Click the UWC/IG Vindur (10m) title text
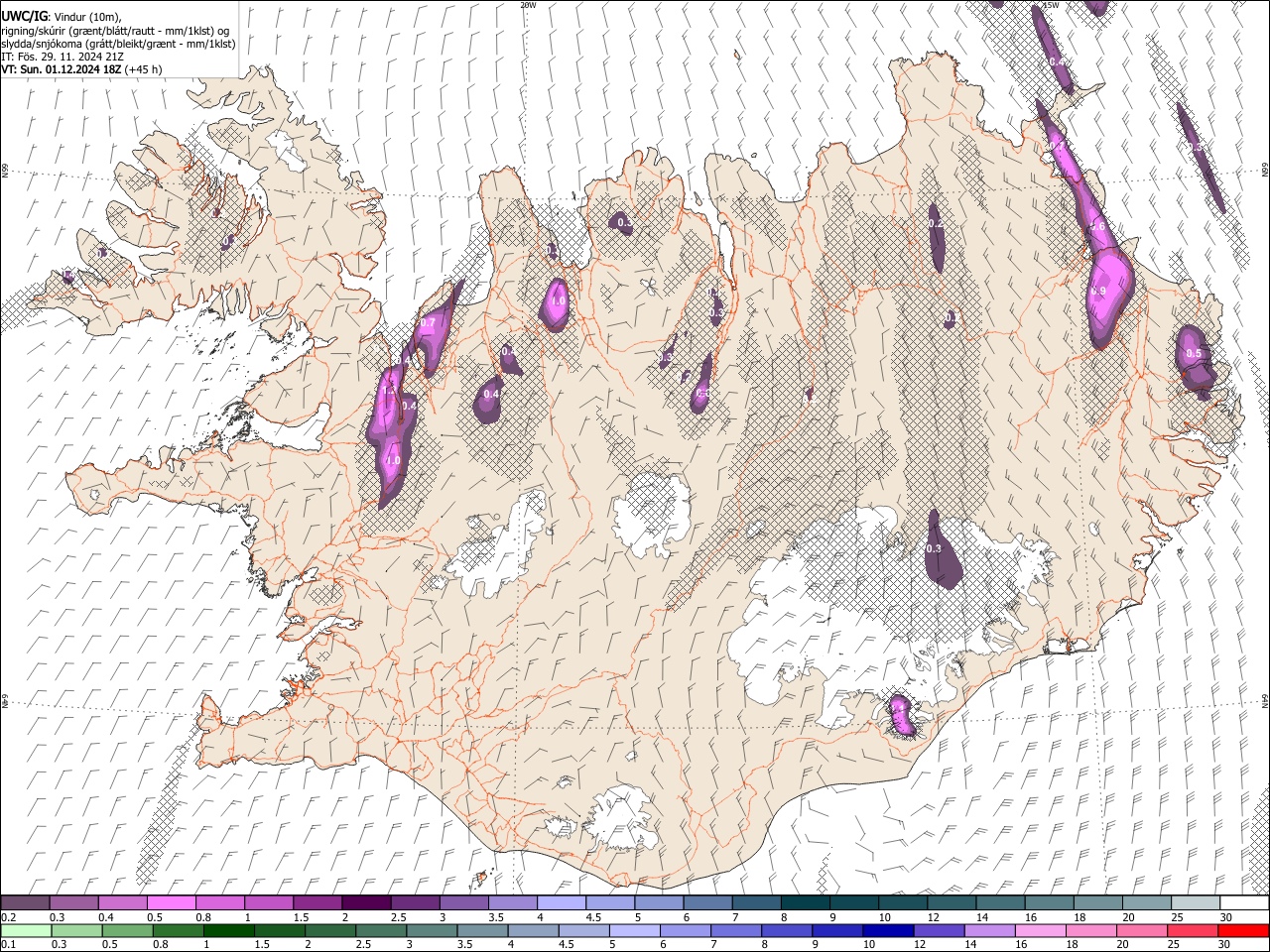The image size is (1270, 952). [62, 17]
